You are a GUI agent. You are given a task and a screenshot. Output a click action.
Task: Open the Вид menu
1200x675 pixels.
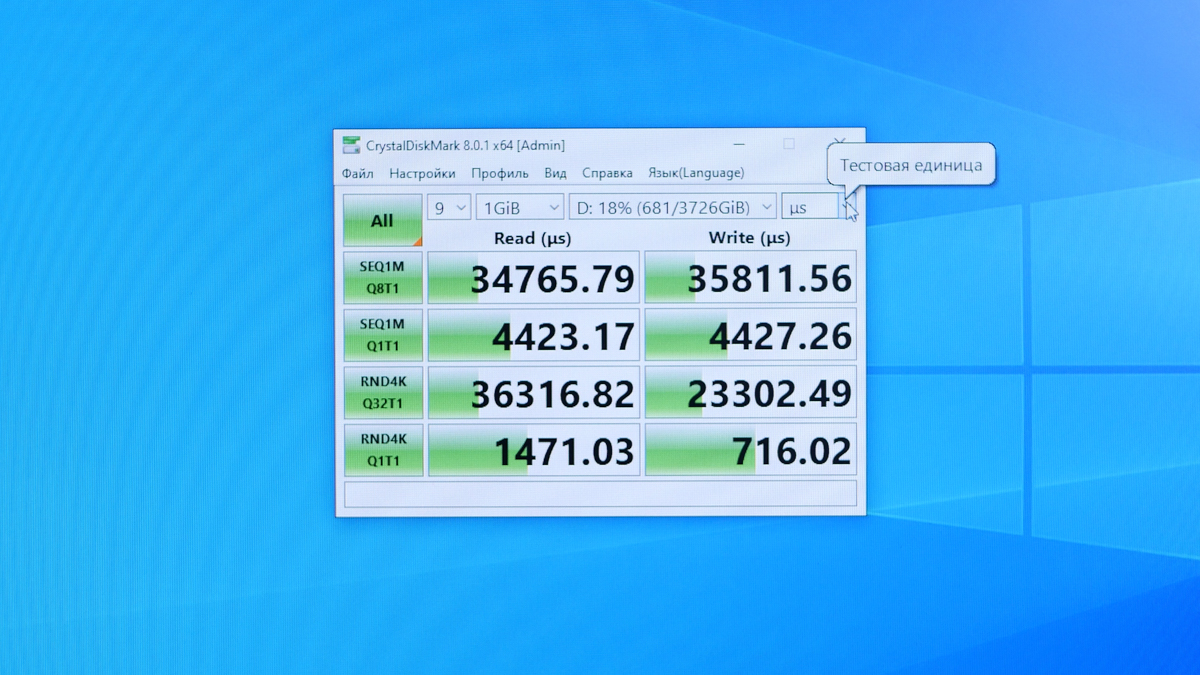555,173
